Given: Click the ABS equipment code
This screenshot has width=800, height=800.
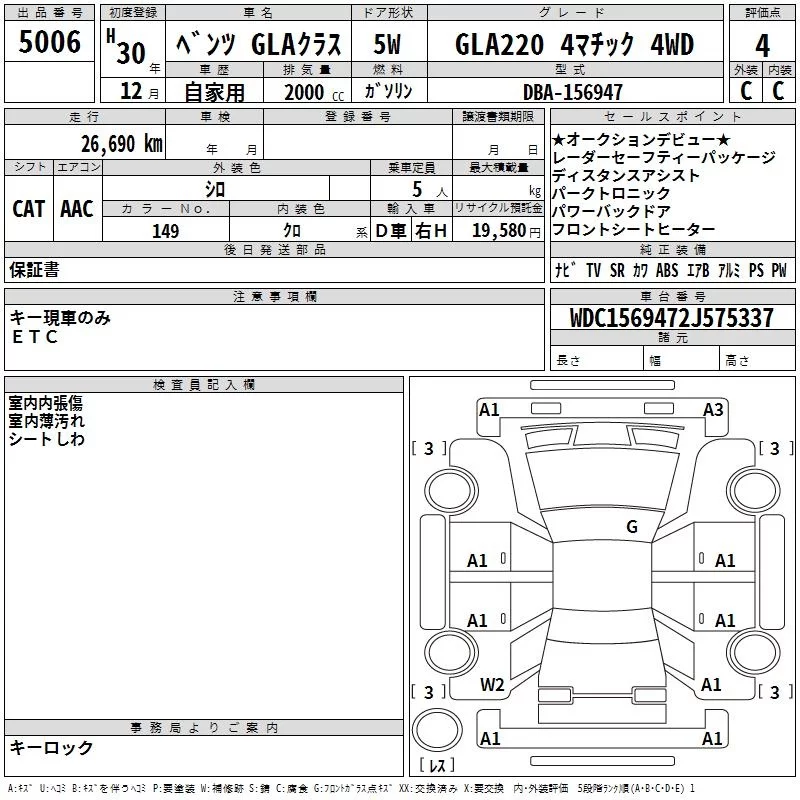Looking at the screenshot, I should click(x=667, y=270).
